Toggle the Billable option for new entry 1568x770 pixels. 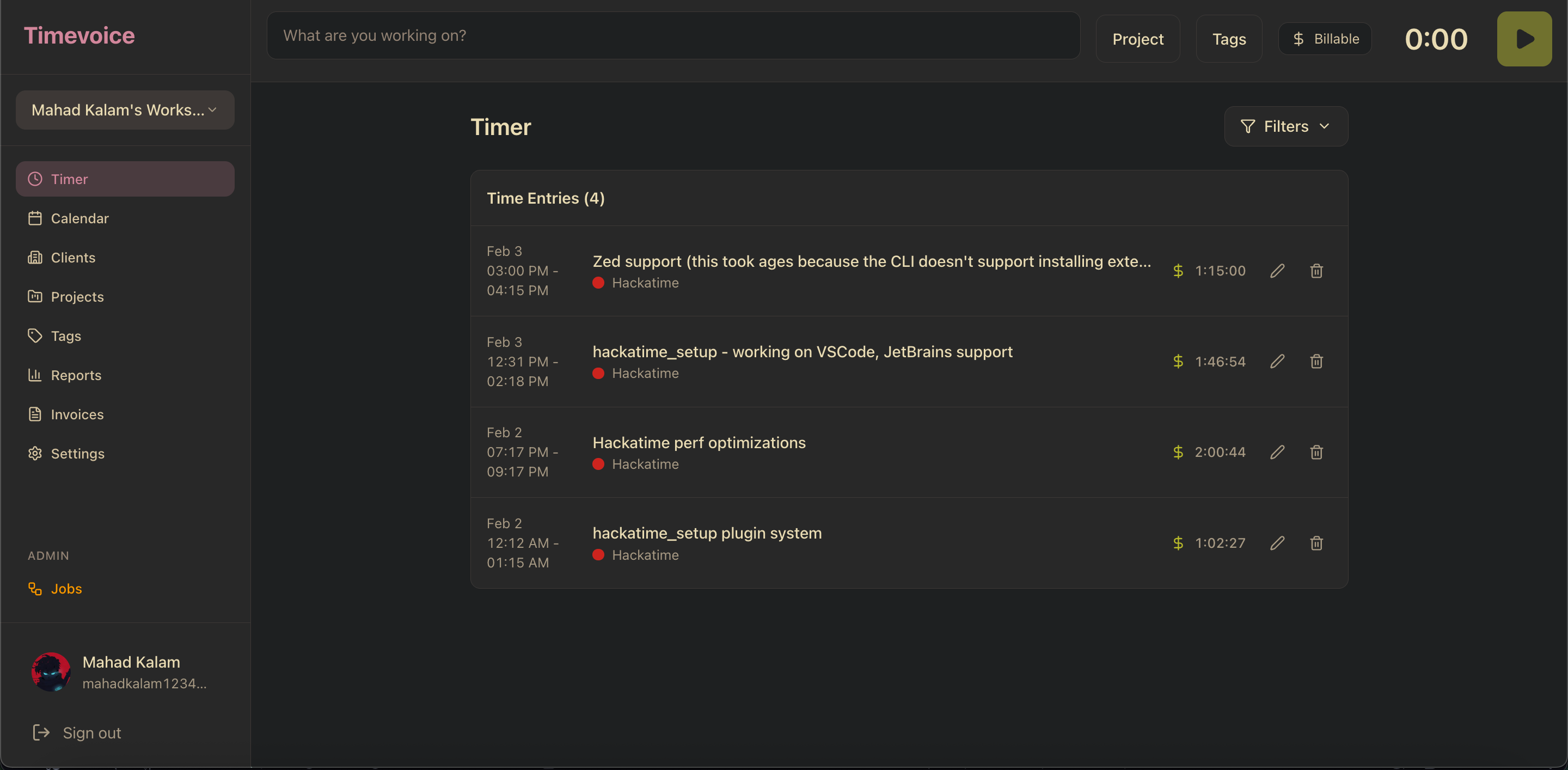(x=1325, y=39)
